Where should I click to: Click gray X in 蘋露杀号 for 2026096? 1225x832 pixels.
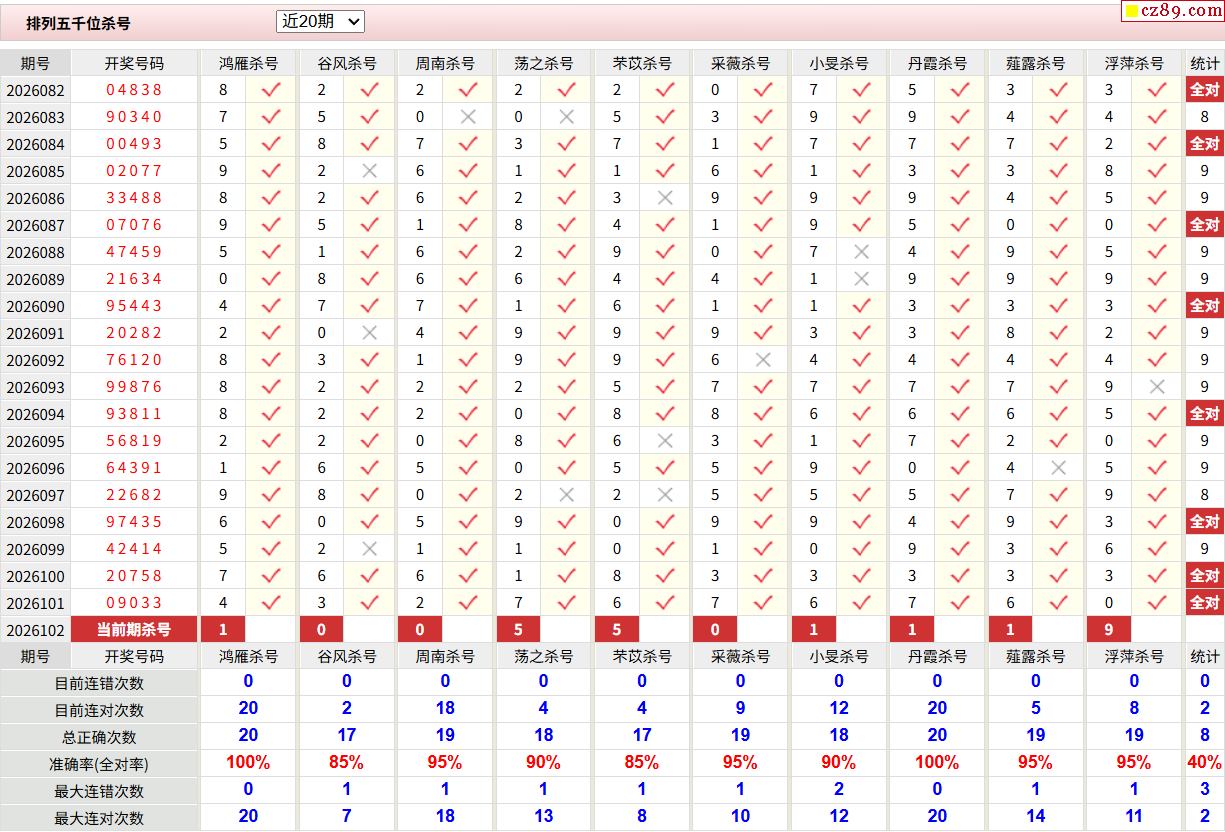[x=1059, y=468]
